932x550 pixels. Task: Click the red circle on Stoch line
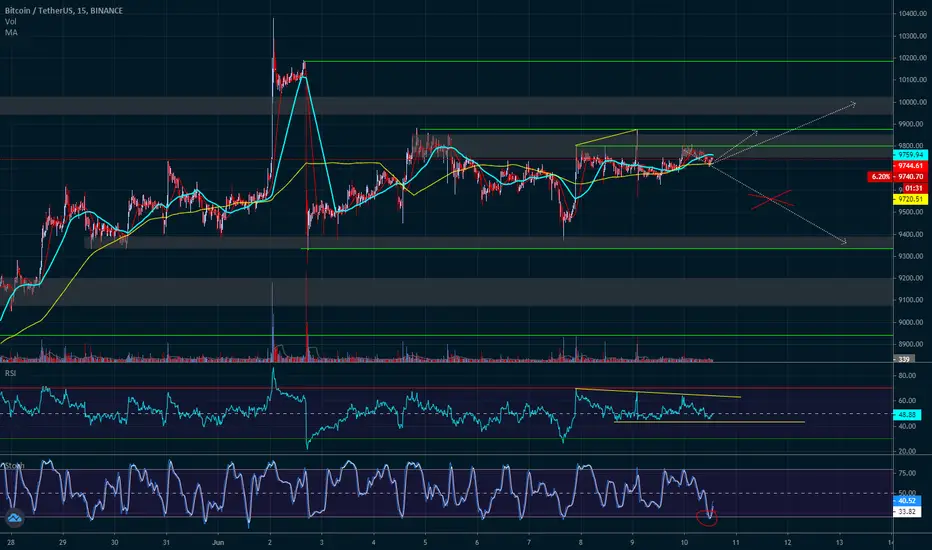[707, 518]
